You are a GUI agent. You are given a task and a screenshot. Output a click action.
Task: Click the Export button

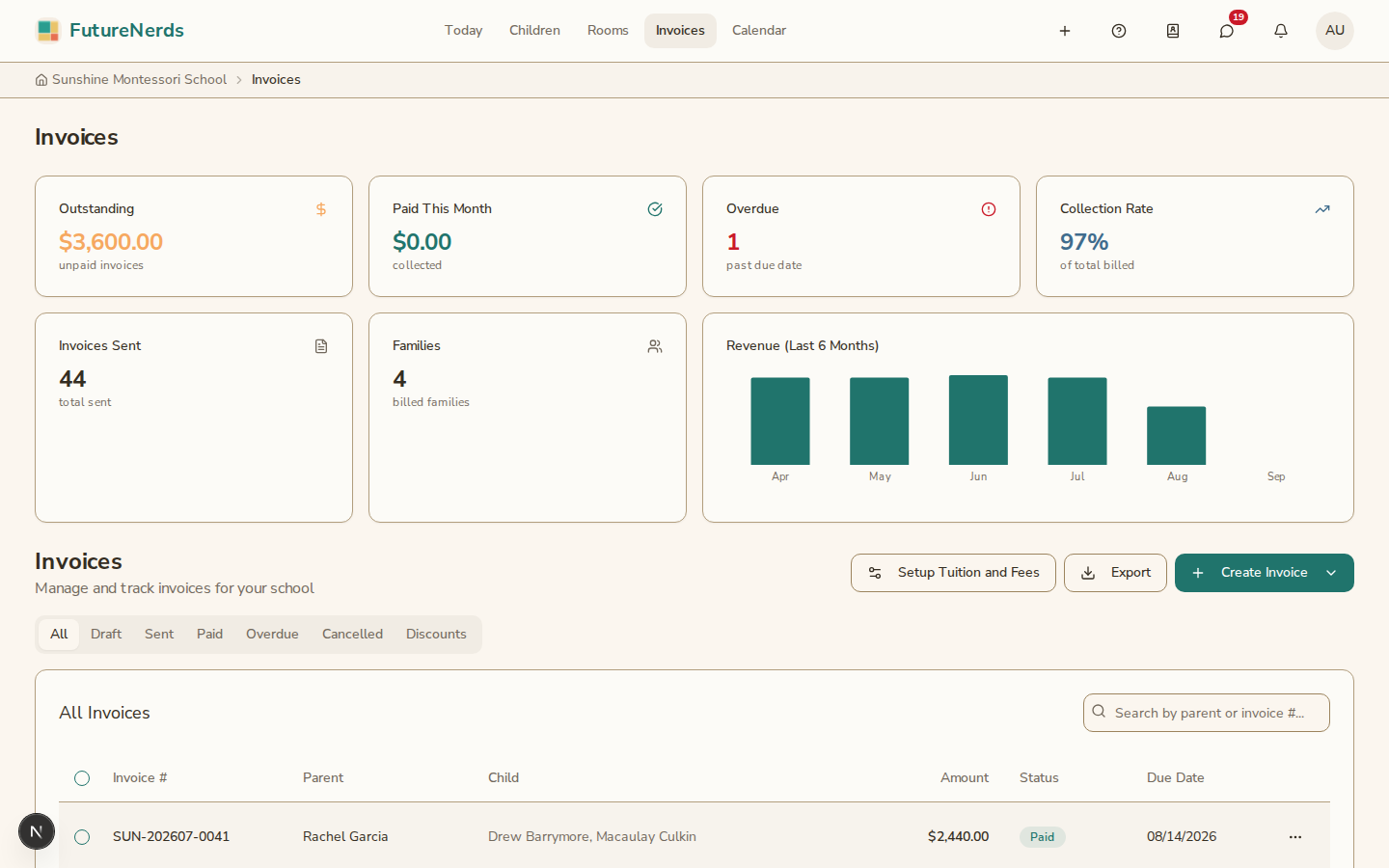[x=1115, y=573]
